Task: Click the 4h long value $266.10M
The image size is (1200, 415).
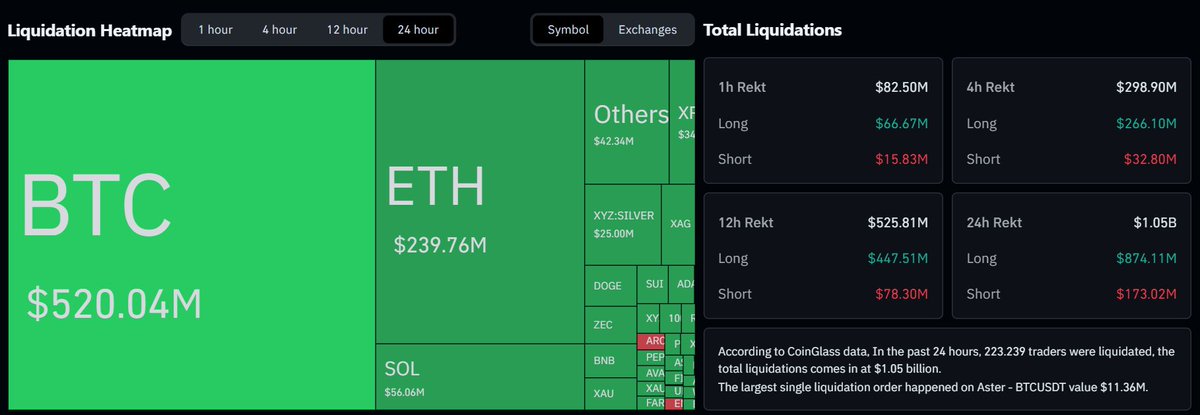Action: click(x=1147, y=124)
